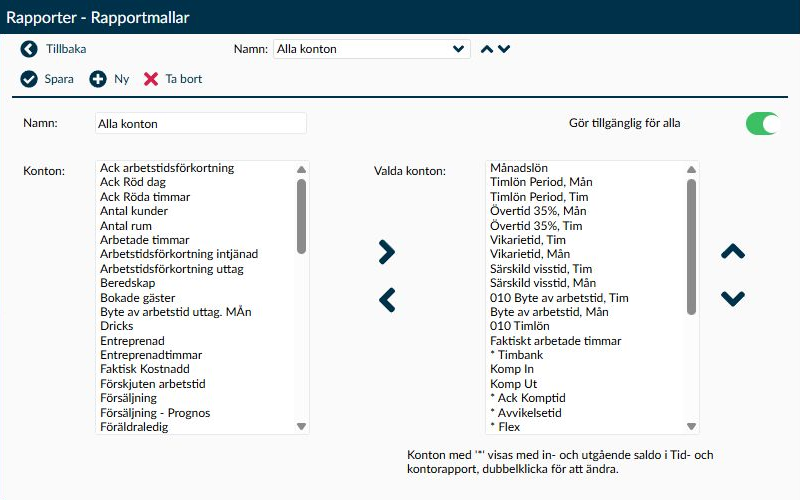Select Byte av arbetstid, Mån in Valda konton
The width and height of the screenshot is (800, 500).
pyautogui.click(x=549, y=312)
